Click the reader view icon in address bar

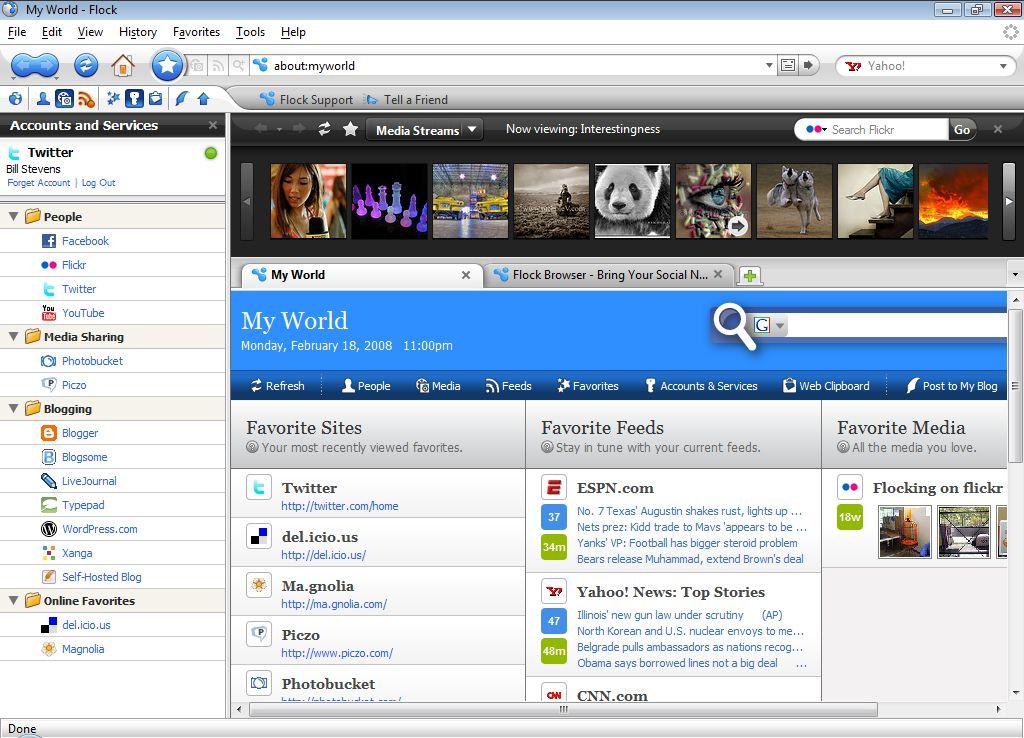coord(788,65)
